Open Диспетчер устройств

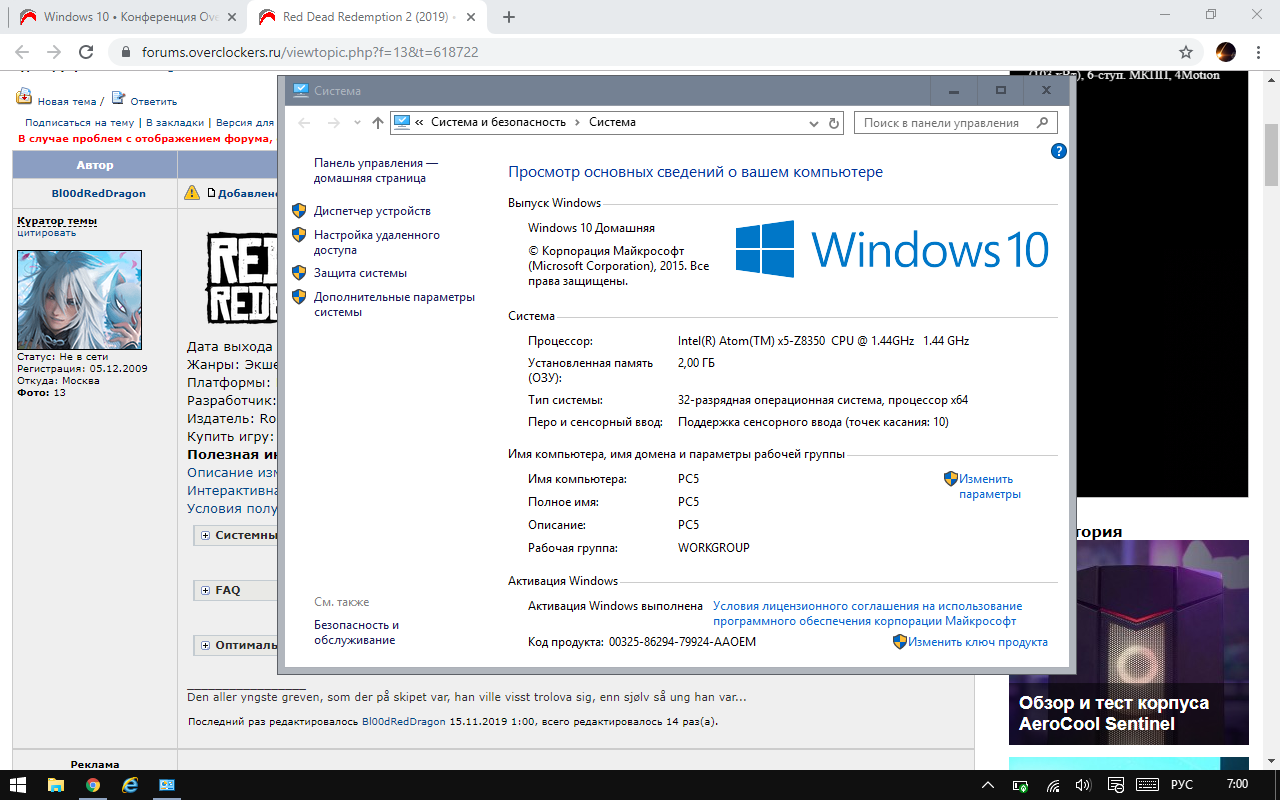[372, 211]
